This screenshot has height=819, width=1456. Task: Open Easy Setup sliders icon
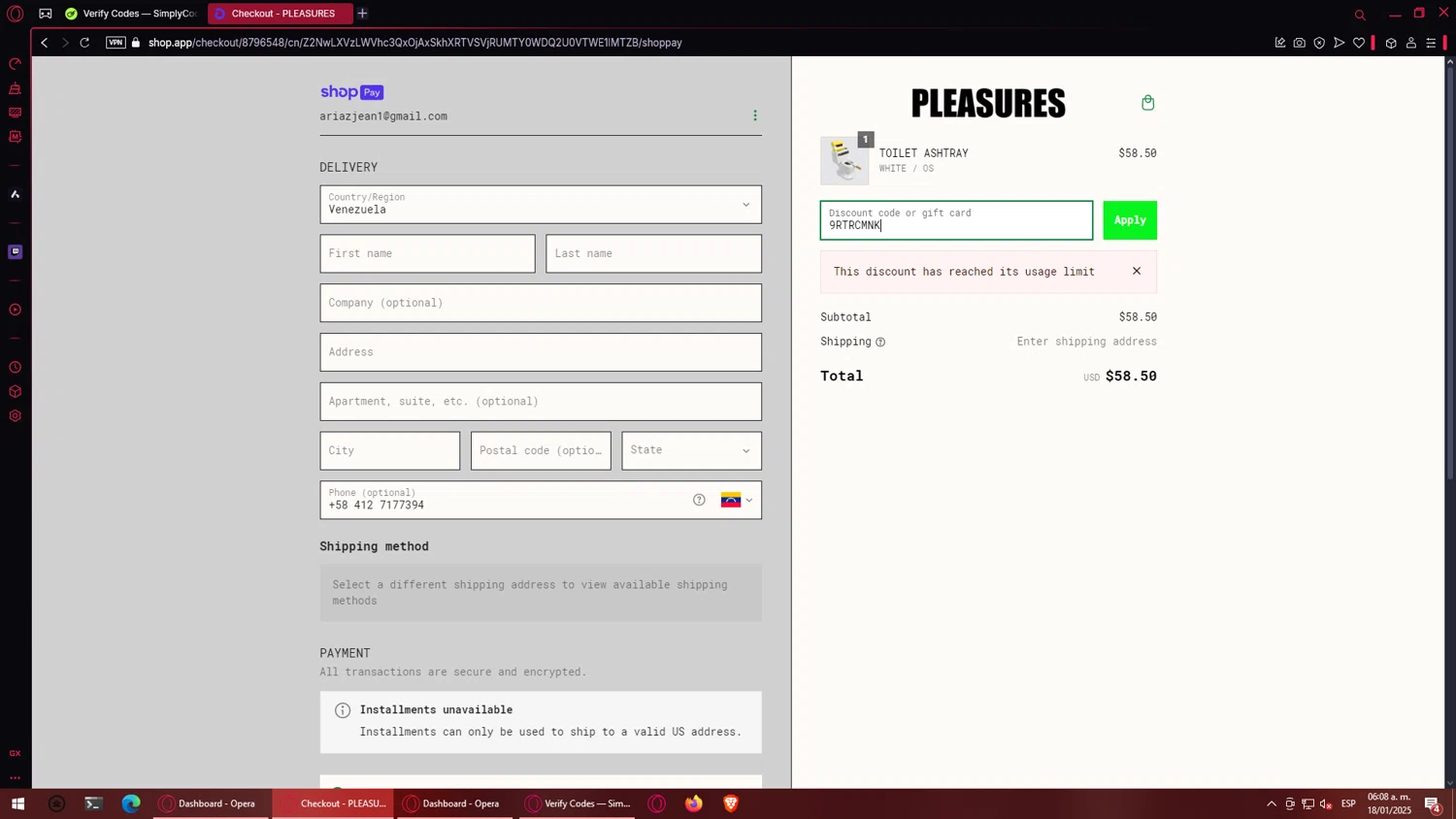(x=1431, y=43)
